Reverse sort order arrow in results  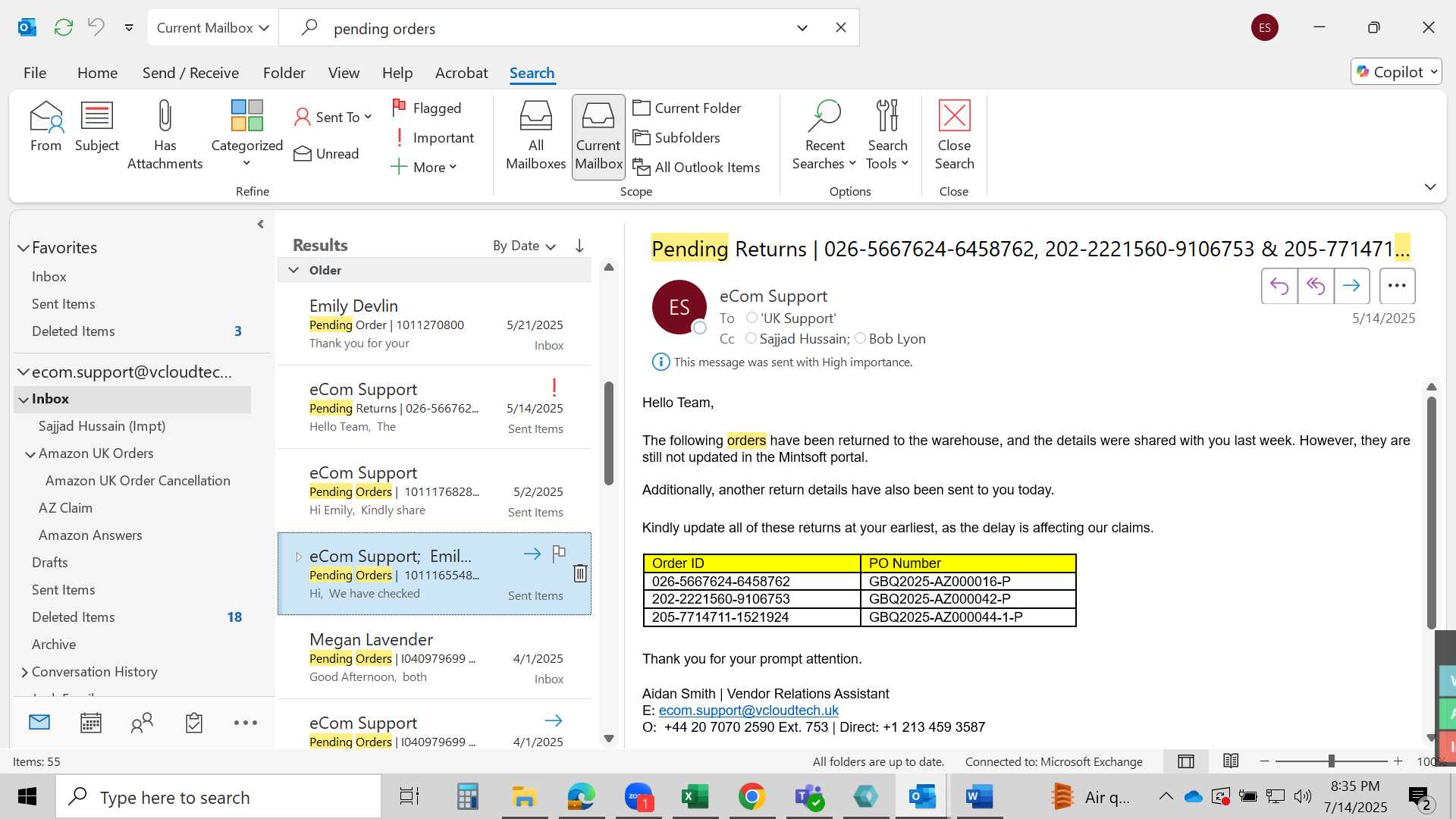click(579, 246)
